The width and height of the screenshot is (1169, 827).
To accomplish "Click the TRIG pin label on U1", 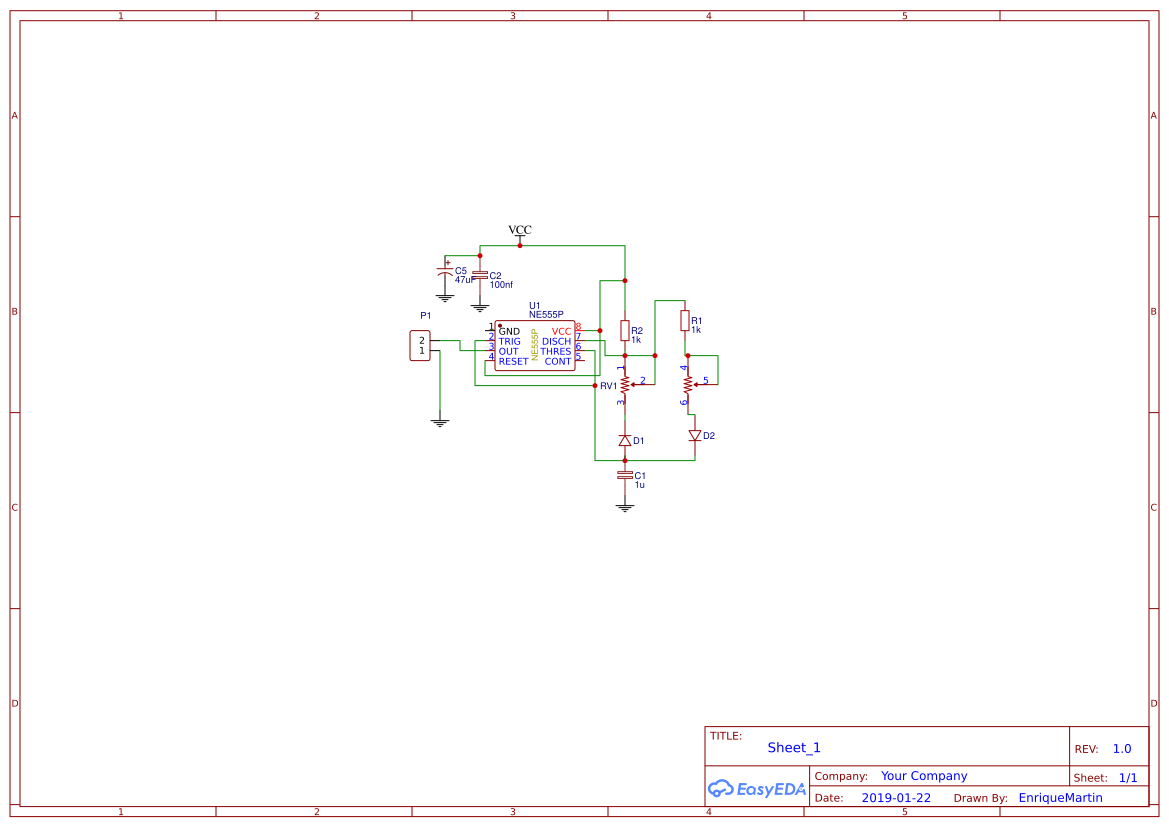I will coord(510,341).
